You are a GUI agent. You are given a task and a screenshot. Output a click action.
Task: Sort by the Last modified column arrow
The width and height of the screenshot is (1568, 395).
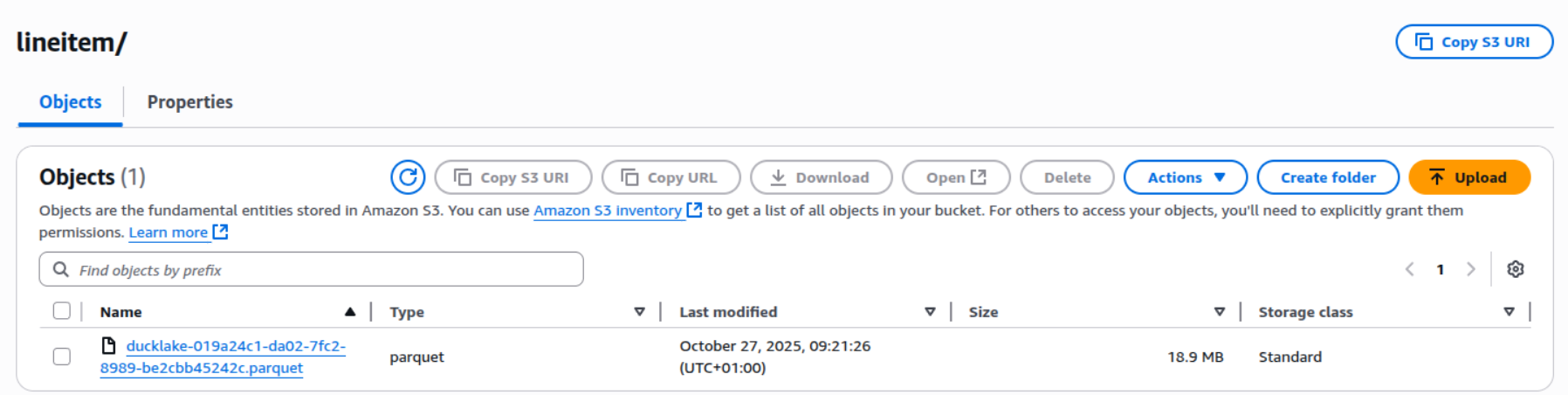point(930,312)
